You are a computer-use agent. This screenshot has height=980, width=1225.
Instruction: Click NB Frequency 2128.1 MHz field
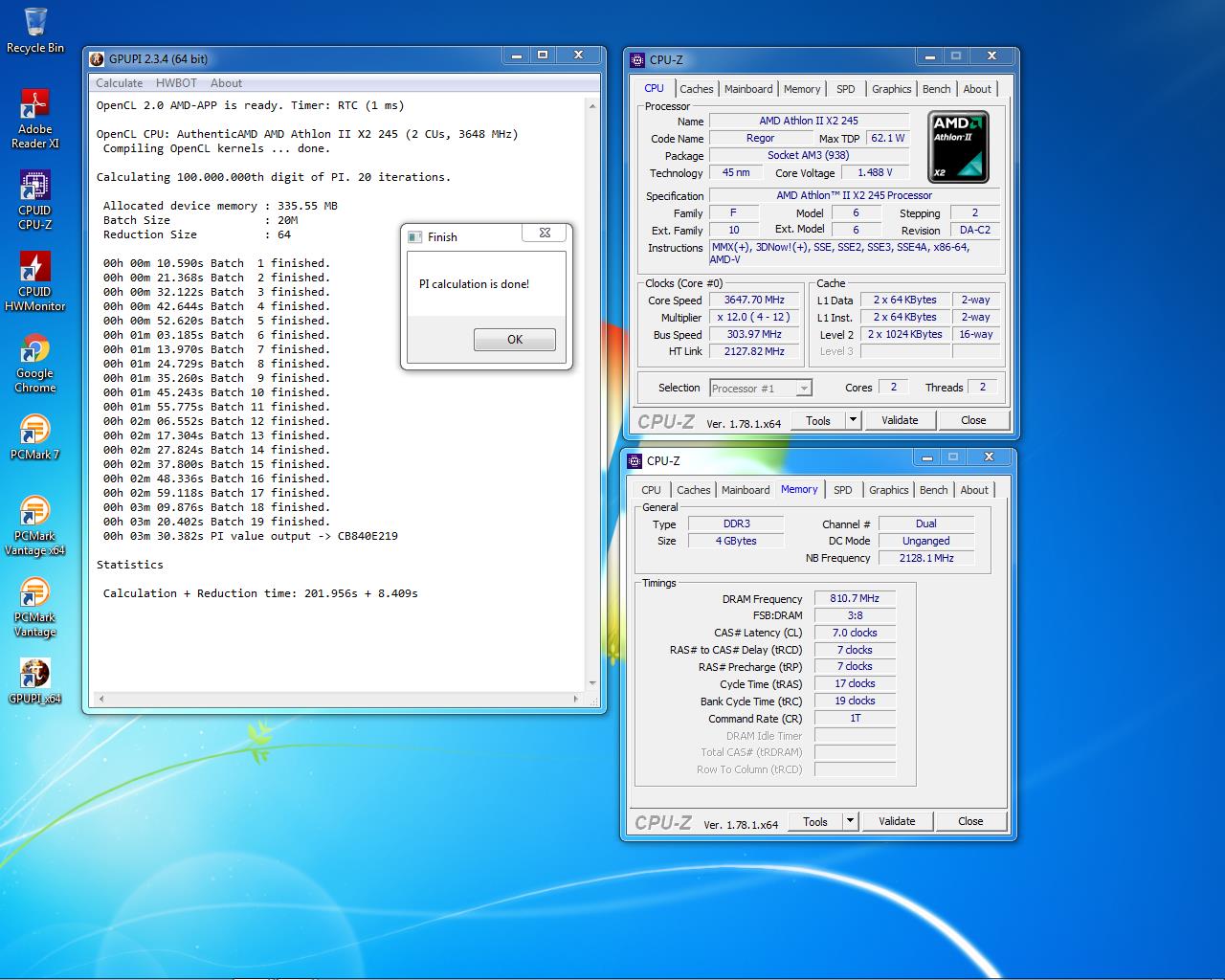(925, 558)
